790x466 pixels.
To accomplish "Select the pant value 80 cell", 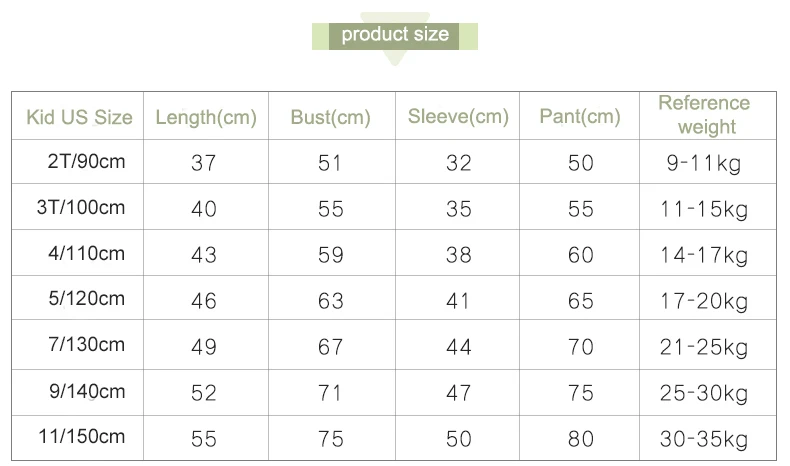I will [x=580, y=439].
